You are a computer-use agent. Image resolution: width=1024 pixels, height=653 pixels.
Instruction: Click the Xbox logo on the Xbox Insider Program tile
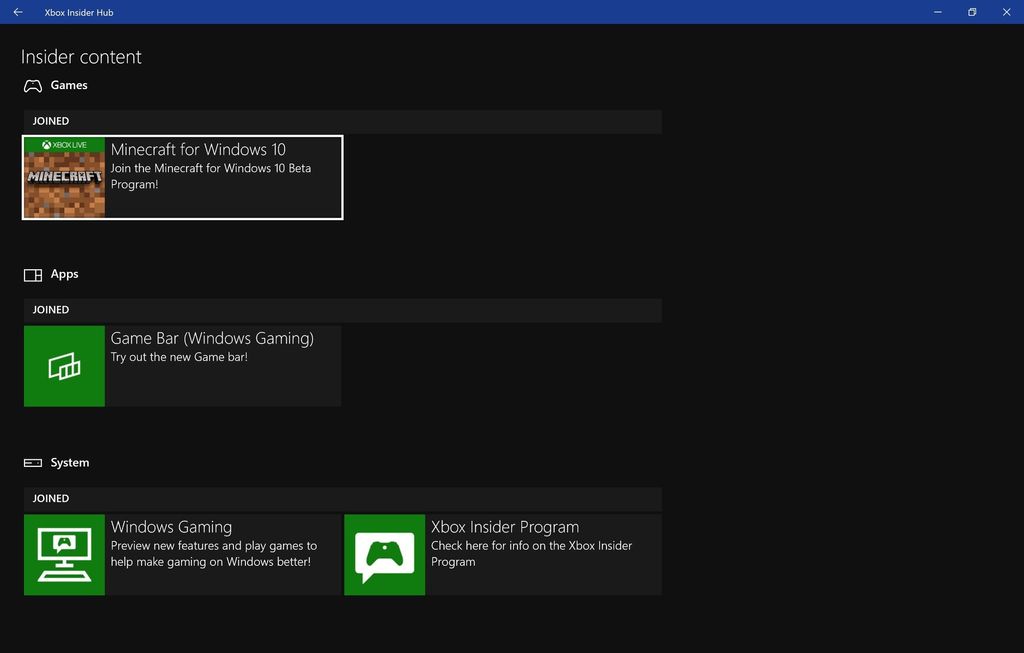[384, 553]
